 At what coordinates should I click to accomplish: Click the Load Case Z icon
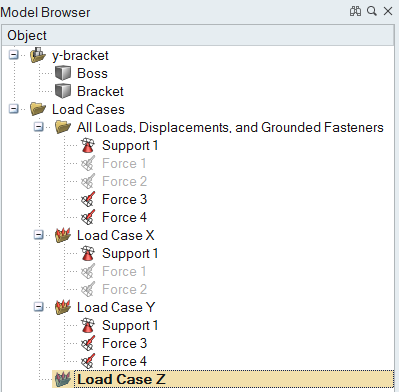pyautogui.click(x=63, y=379)
